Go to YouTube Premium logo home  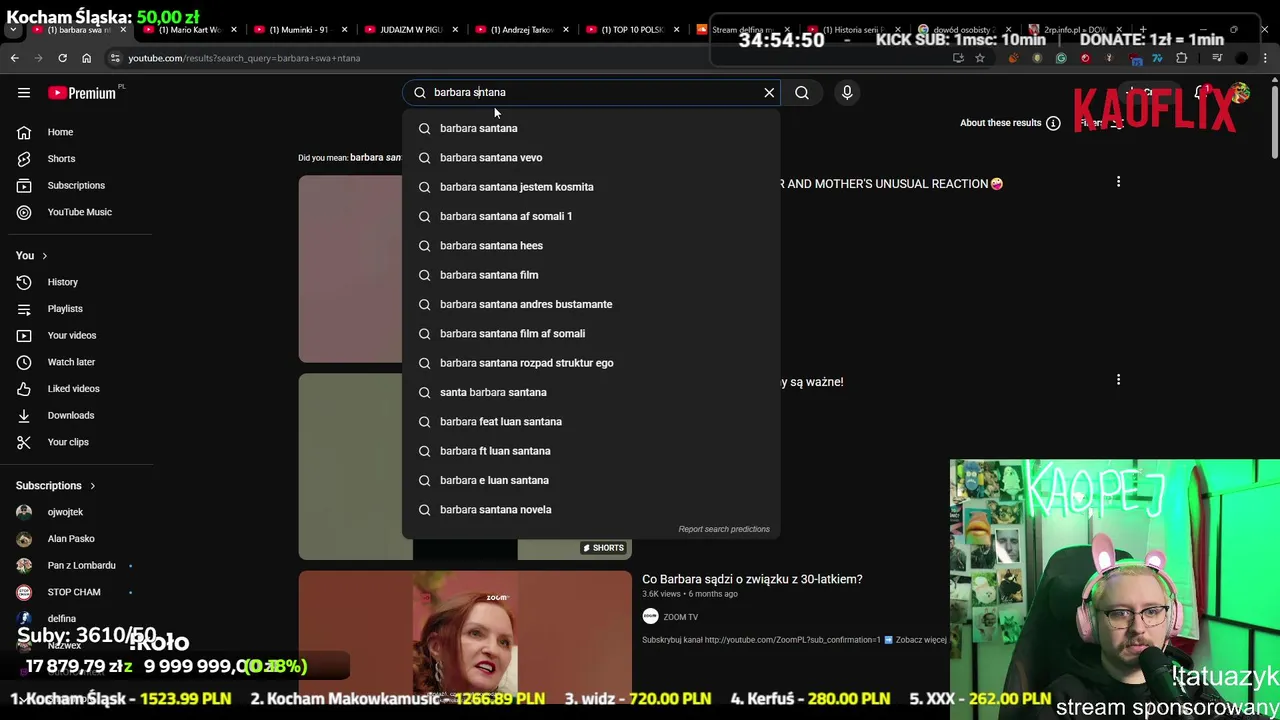(82, 93)
